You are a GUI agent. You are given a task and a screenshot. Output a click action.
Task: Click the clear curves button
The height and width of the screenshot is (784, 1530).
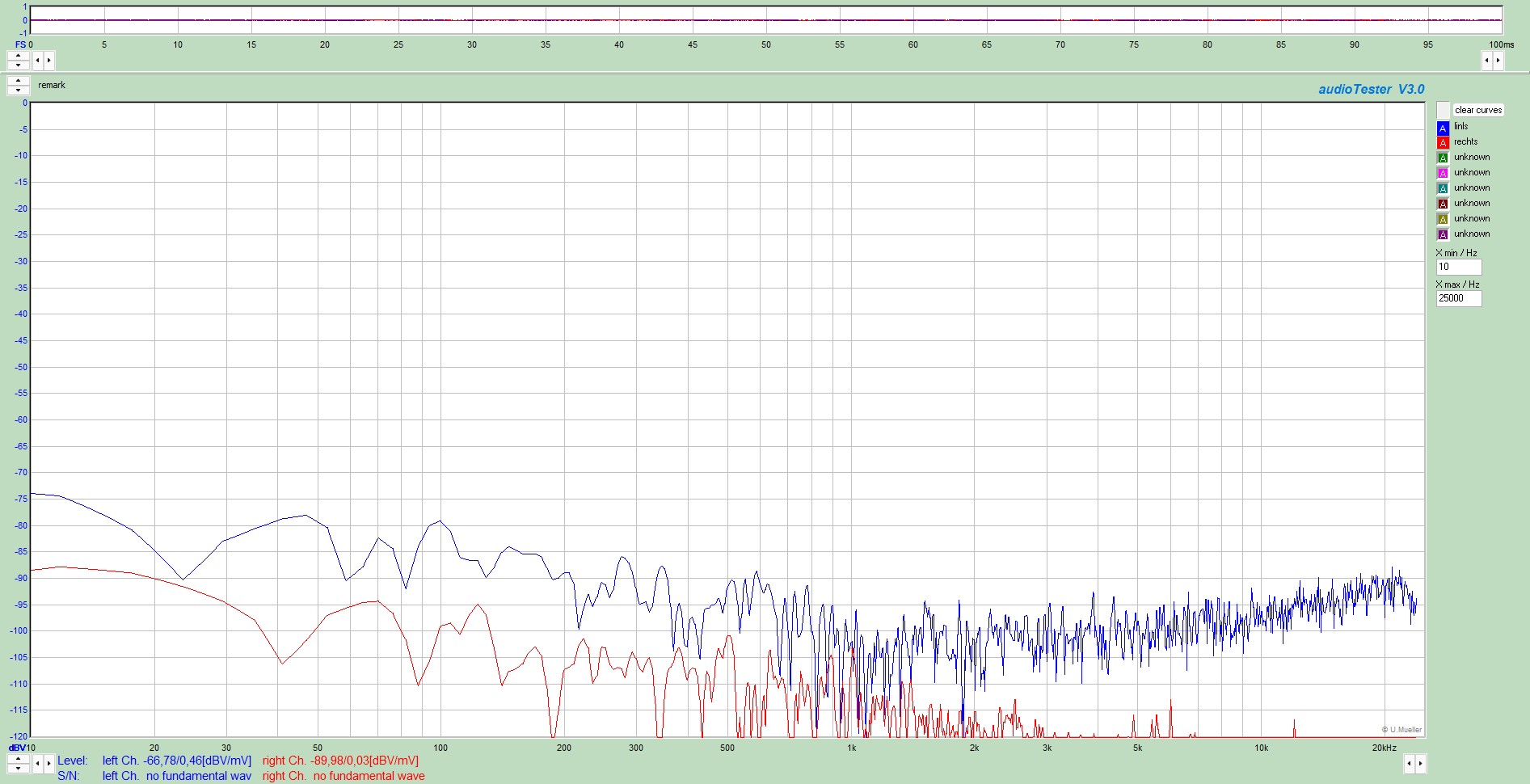1477,110
